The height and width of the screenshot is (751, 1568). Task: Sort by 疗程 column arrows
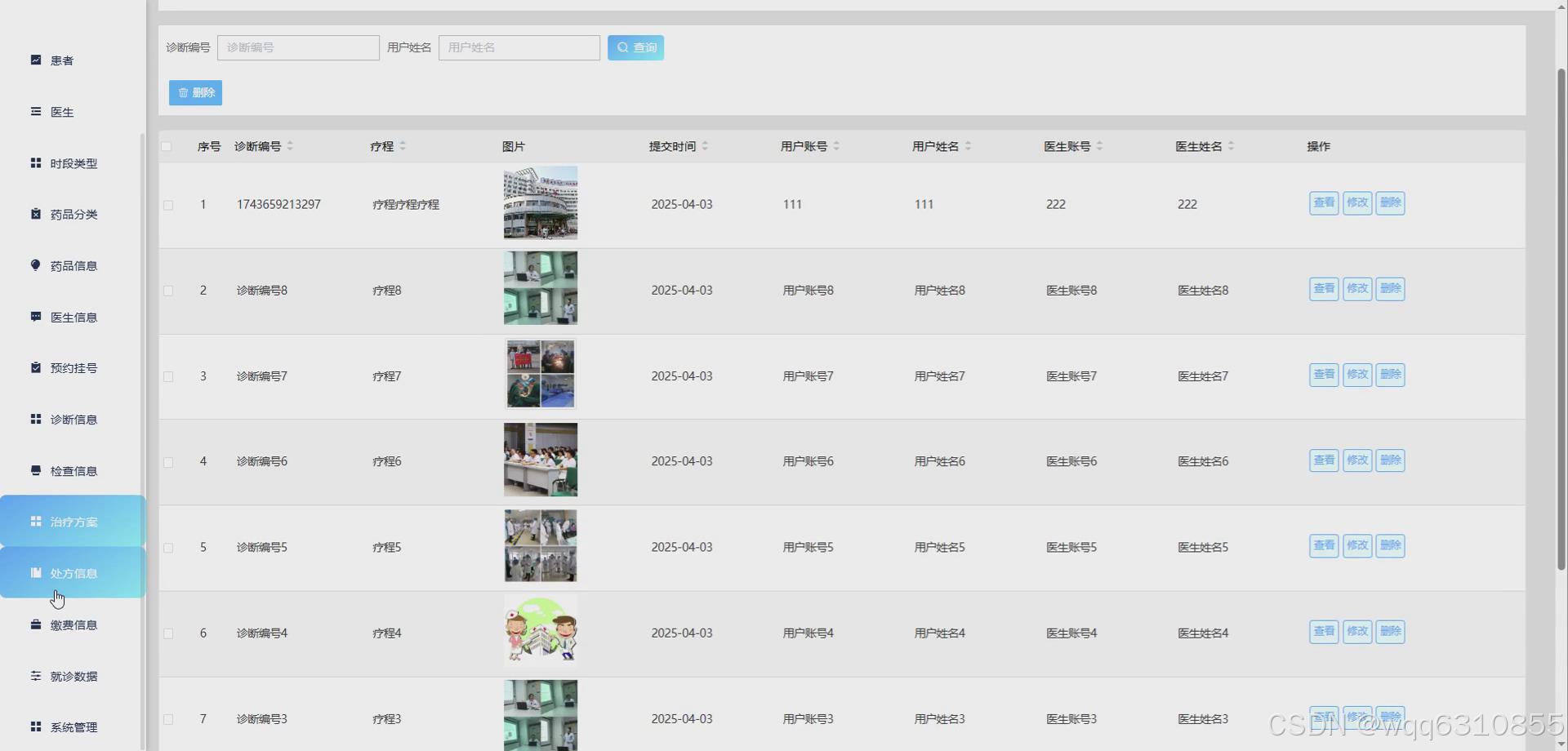(403, 146)
